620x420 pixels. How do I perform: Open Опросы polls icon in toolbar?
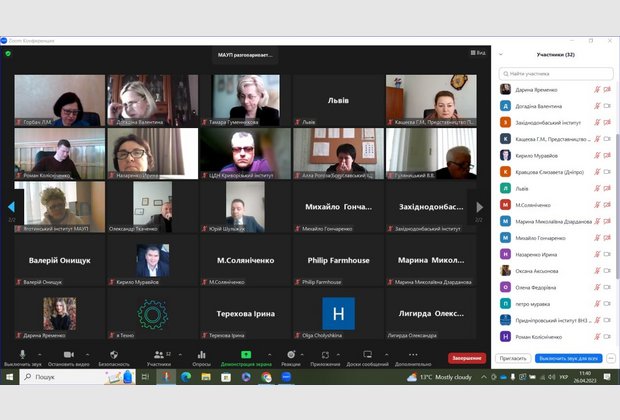pos(201,354)
